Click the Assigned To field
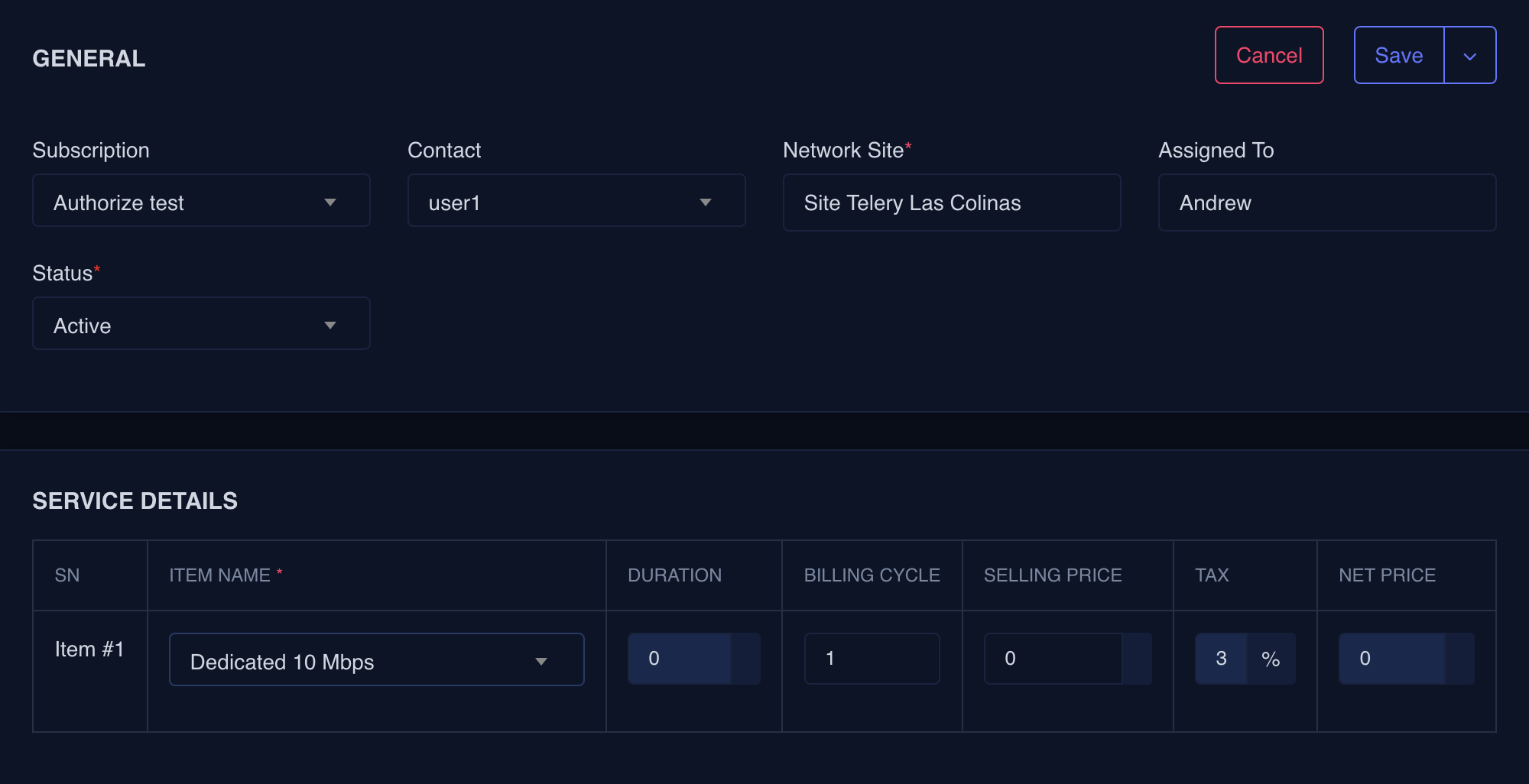 1326,202
